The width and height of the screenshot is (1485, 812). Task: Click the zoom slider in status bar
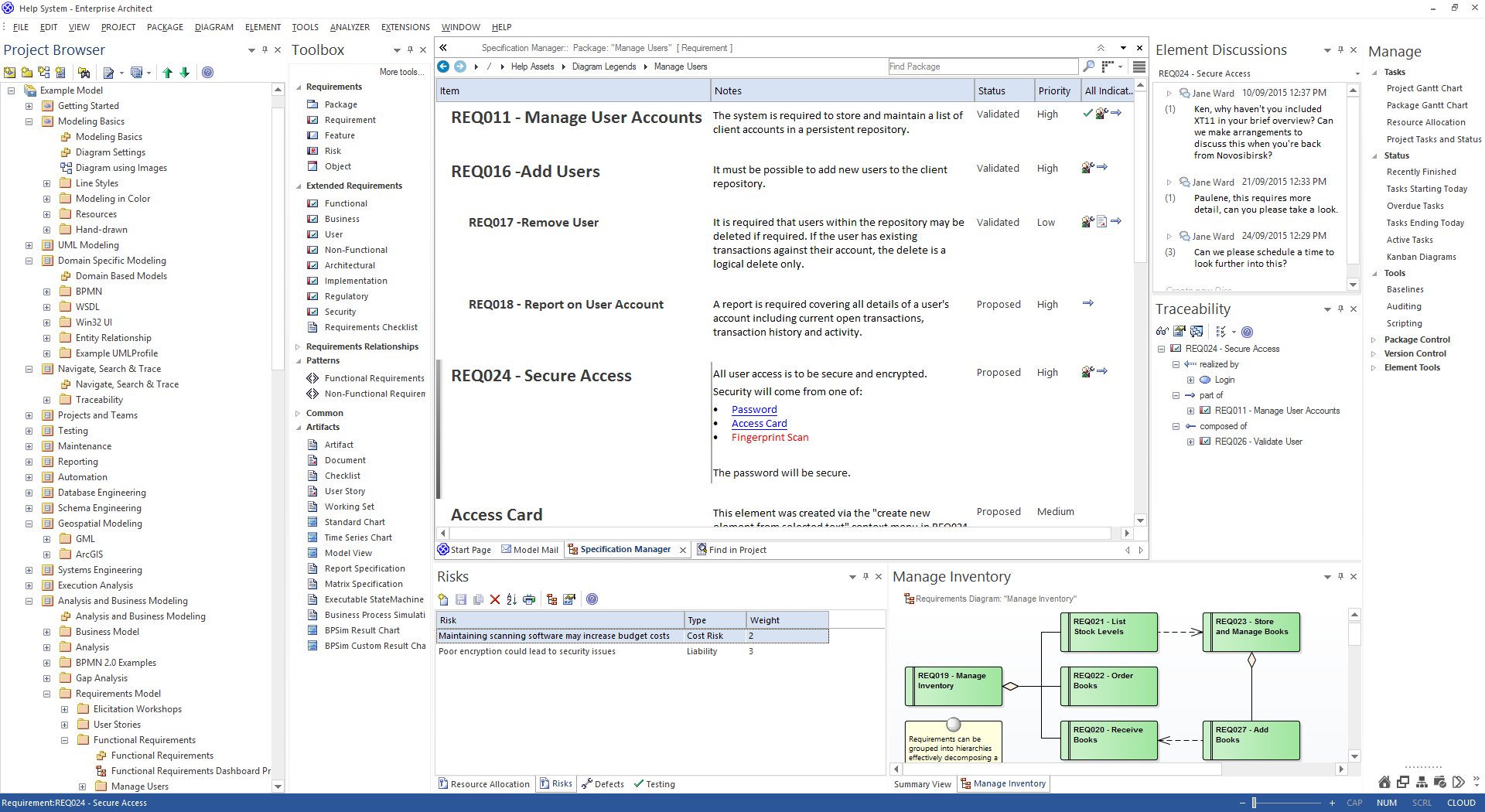pyautogui.click(x=1254, y=803)
